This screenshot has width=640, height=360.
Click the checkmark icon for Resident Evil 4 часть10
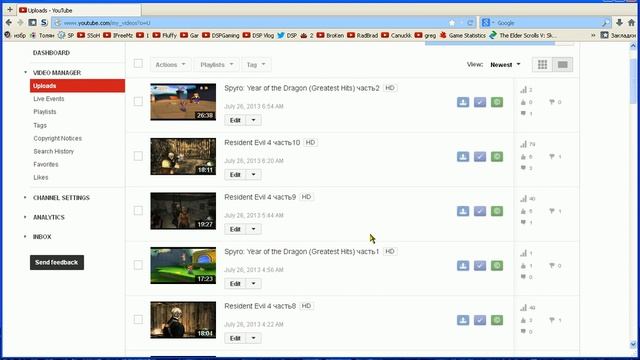coord(480,157)
